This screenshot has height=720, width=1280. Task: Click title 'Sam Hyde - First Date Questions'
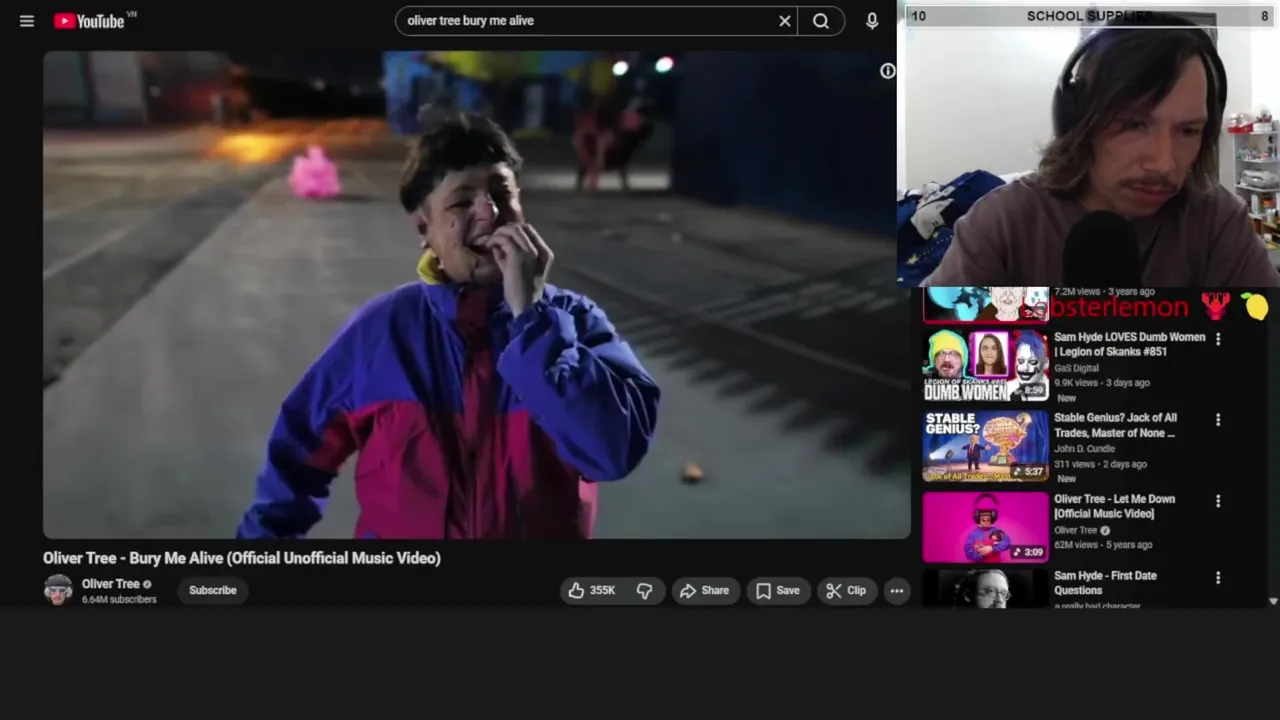pos(1105,583)
